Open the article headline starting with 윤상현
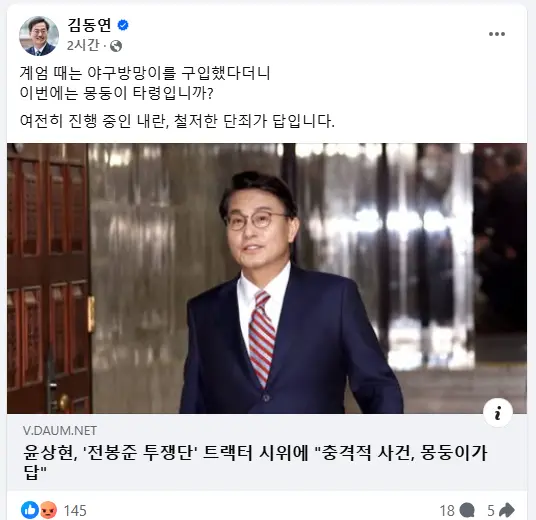This screenshot has width=536, height=520. pos(255,462)
